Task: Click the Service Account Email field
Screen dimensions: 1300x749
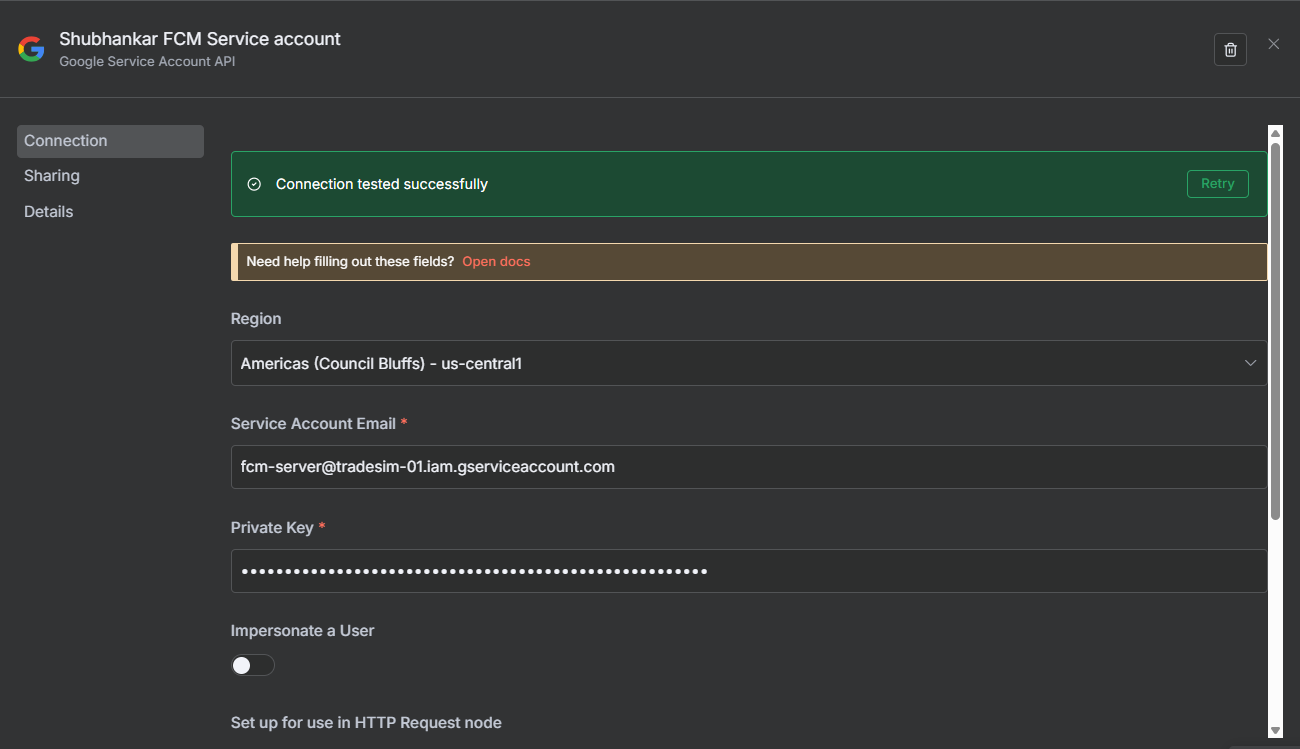Action: 748,467
